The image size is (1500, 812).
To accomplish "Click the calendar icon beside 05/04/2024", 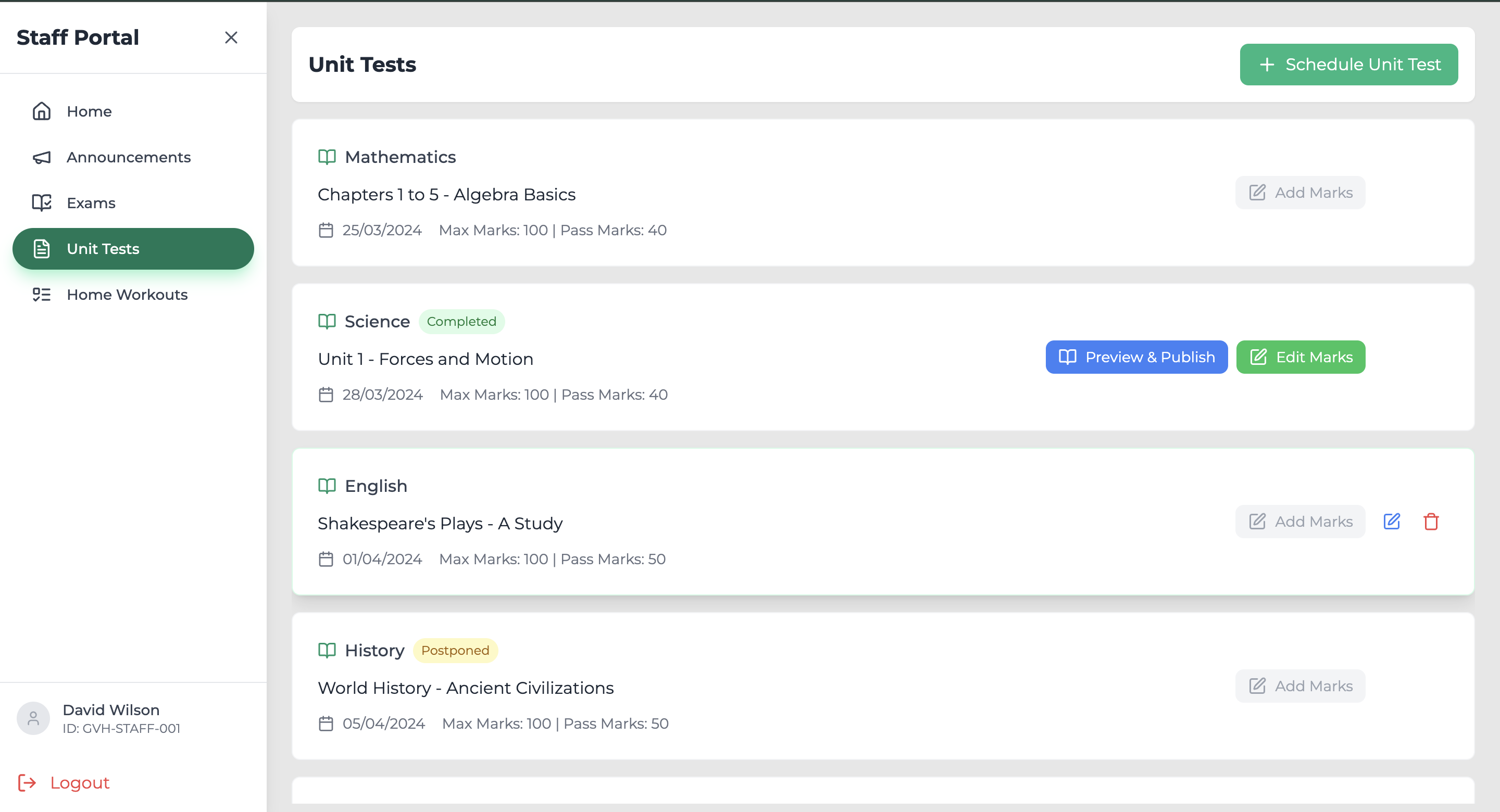I will 326,724.
